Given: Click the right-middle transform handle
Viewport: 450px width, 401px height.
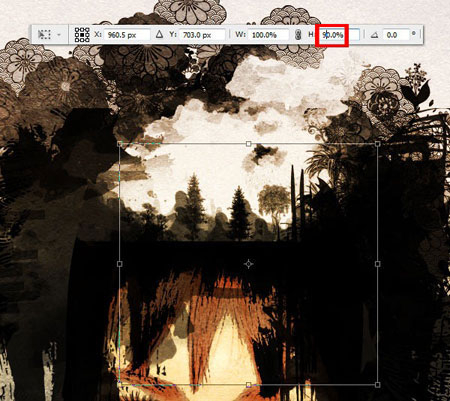Looking at the screenshot, I should 377,264.
